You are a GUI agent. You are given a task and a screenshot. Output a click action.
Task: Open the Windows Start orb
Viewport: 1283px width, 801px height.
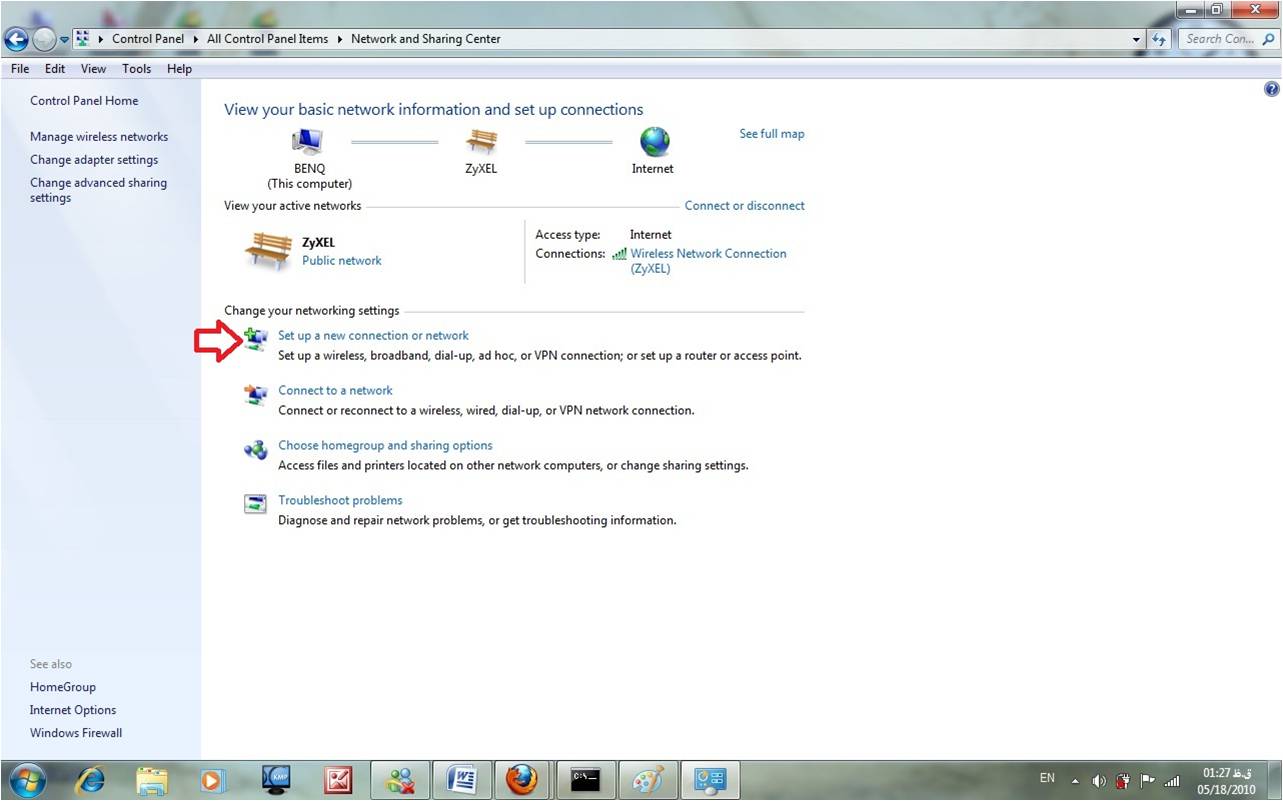tap(27, 779)
